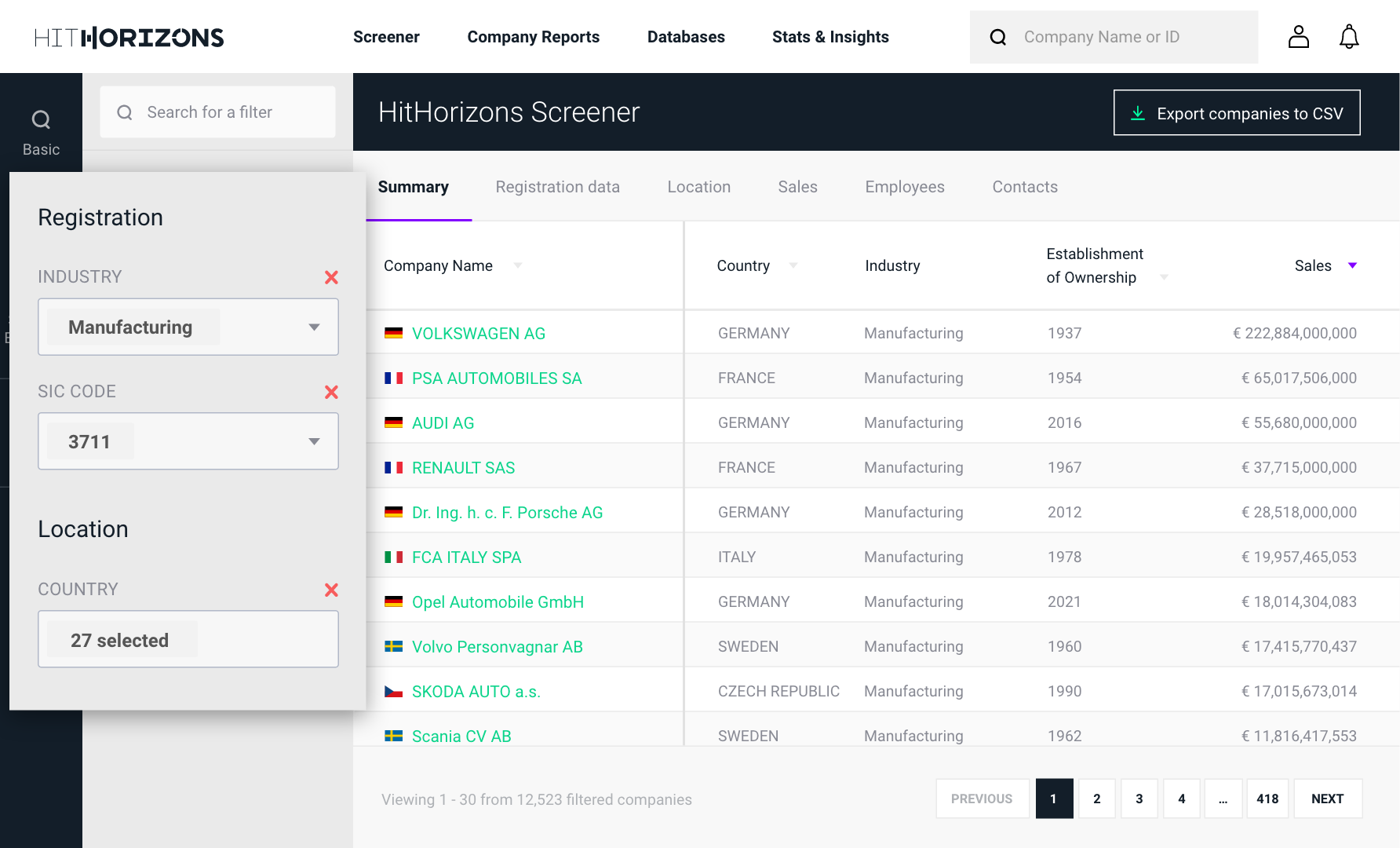Open the Basic search sidebar icon
This screenshot has width=1400, height=848.
pyautogui.click(x=41, y=132)
